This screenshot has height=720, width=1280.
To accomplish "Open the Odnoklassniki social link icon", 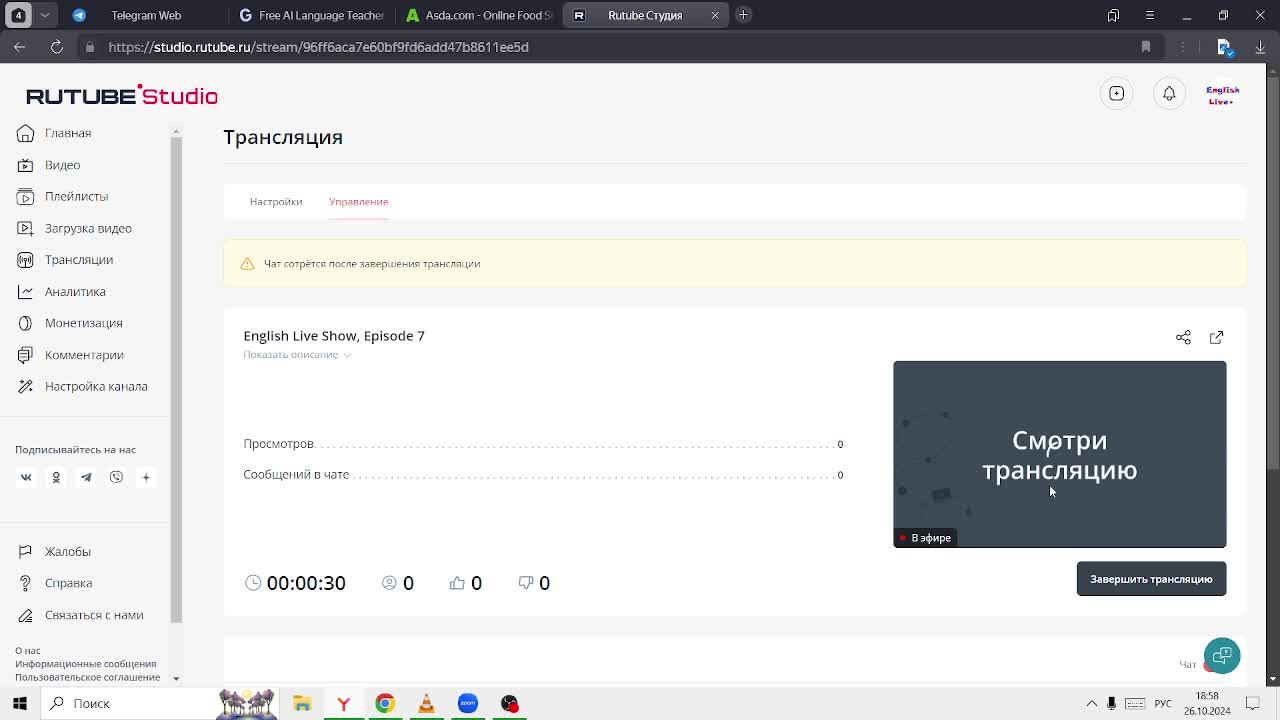I will 56,478.
